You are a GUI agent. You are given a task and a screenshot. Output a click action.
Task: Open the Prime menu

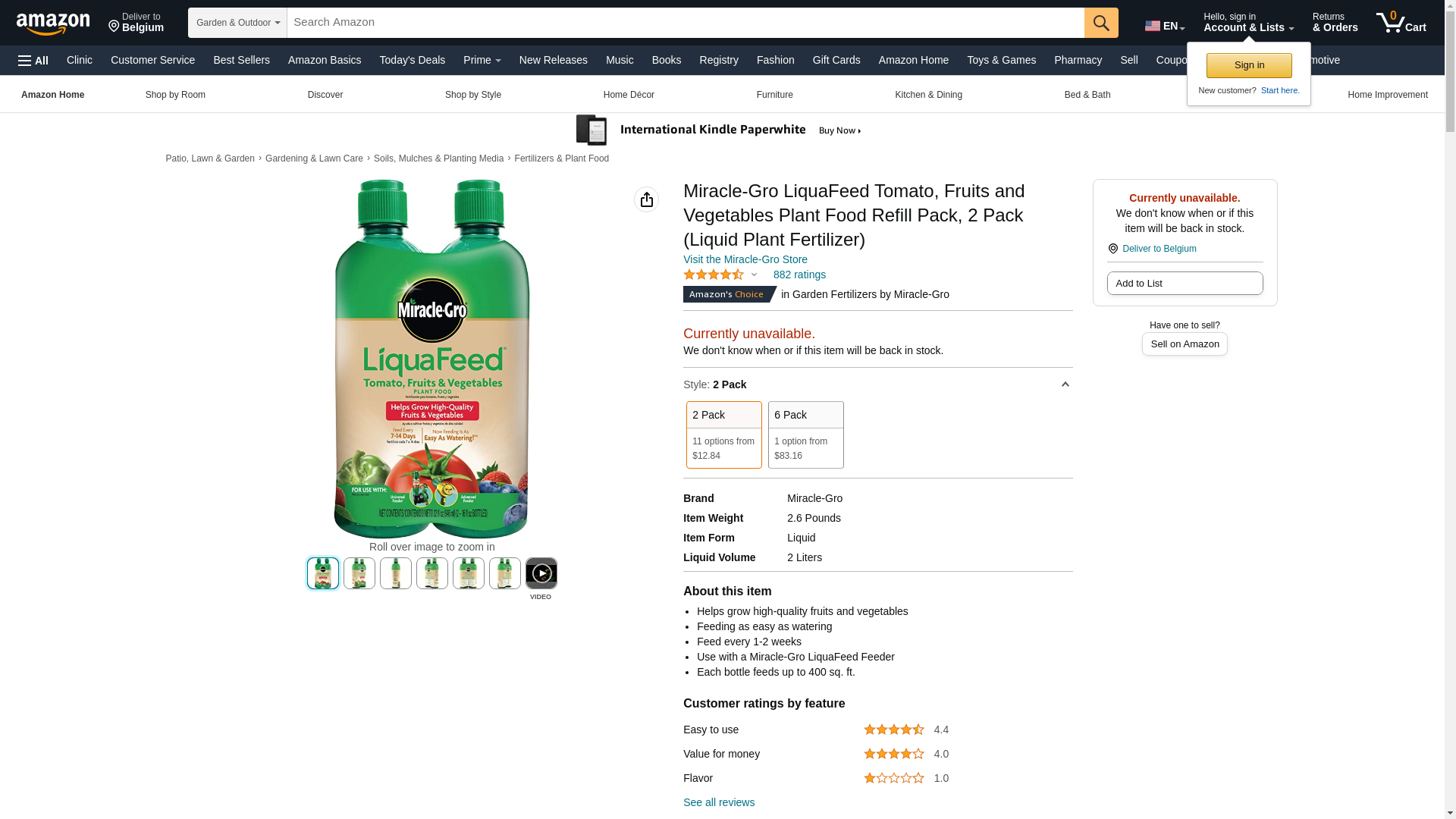point(482,60)
